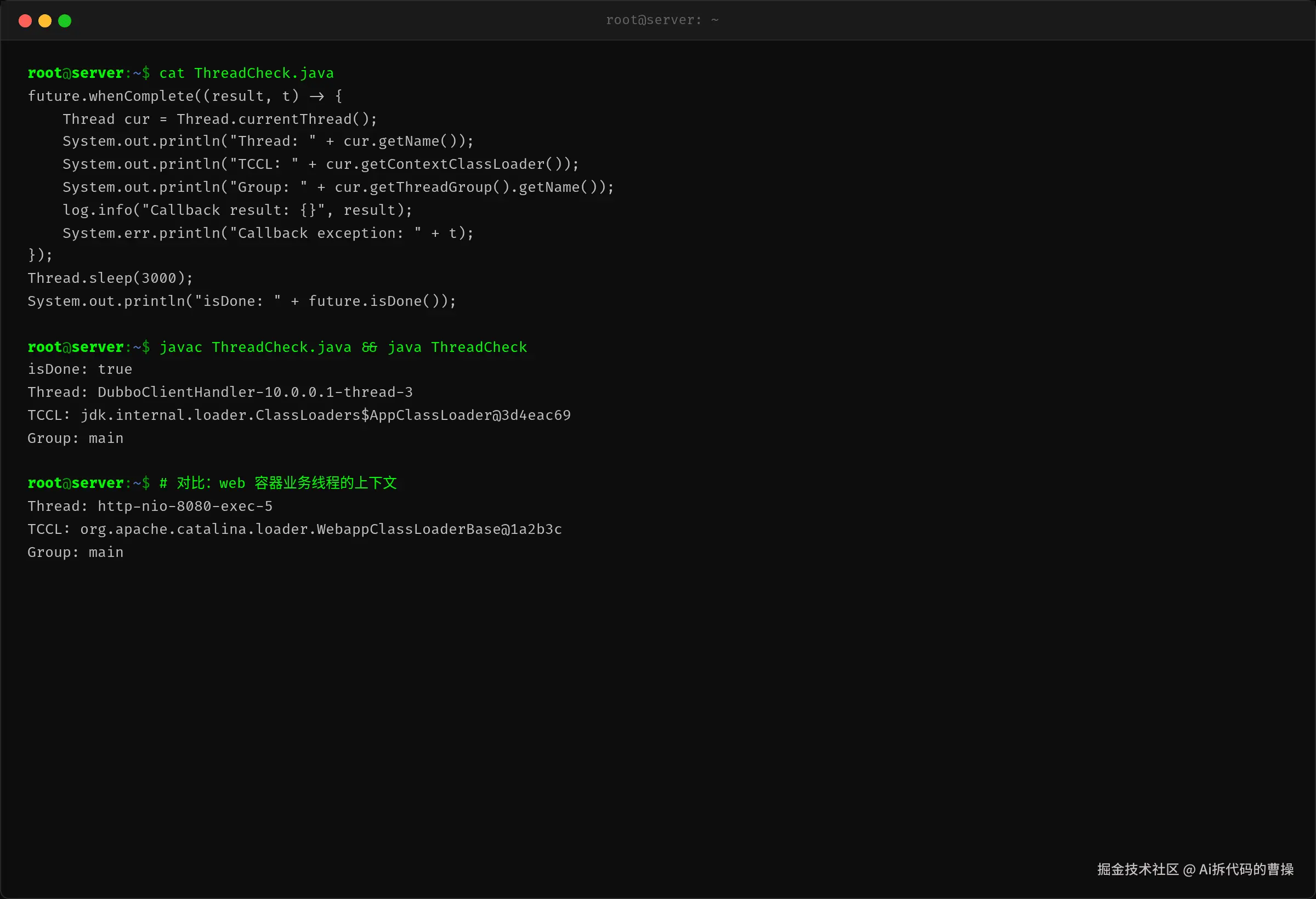Viewport: 1316px width, 899px height.
Task: Click the "root@server" prompt before the 对比 comment
Action: tap(75, 483)
